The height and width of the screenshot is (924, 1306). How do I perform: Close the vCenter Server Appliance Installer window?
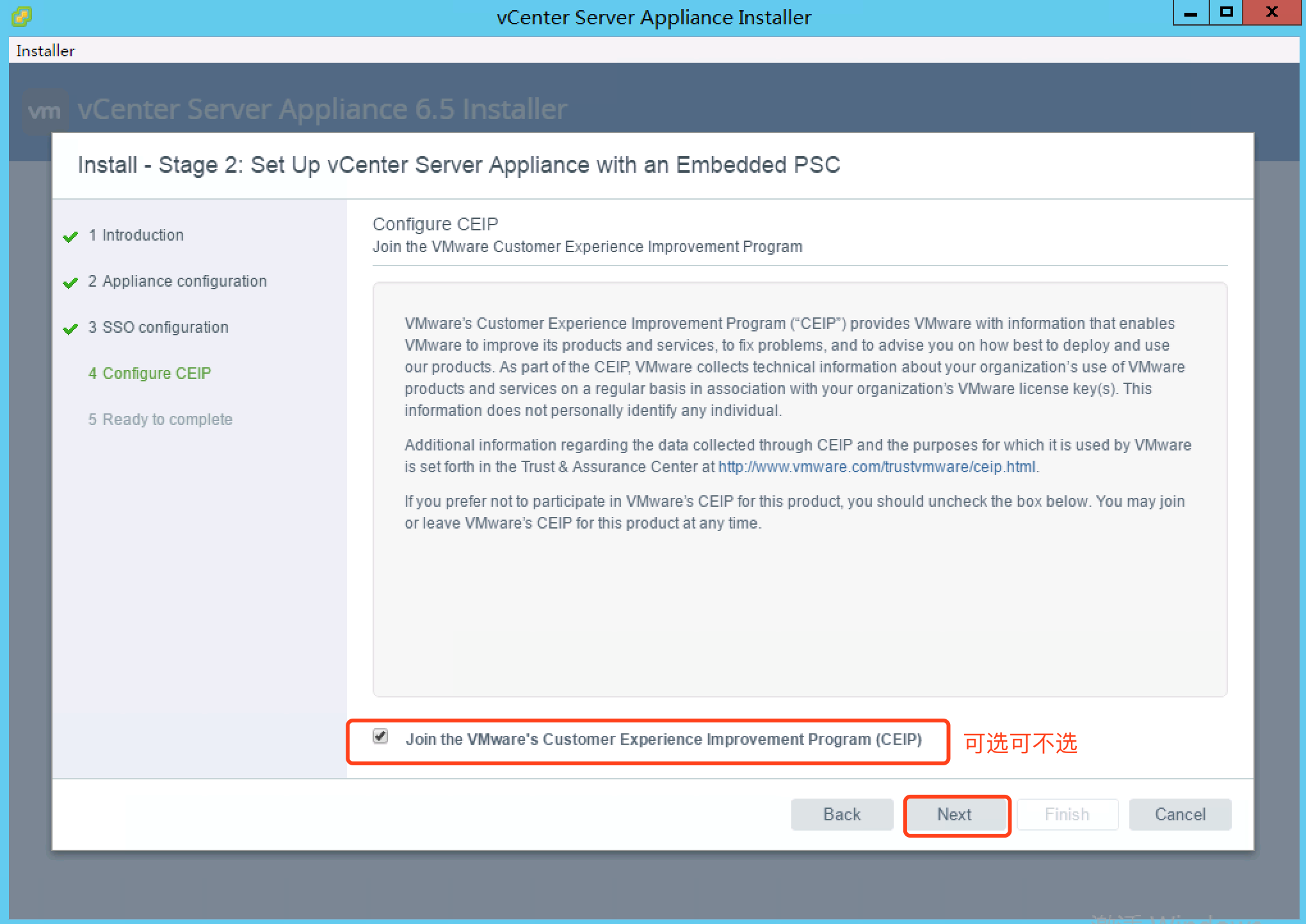[1272, 12]
